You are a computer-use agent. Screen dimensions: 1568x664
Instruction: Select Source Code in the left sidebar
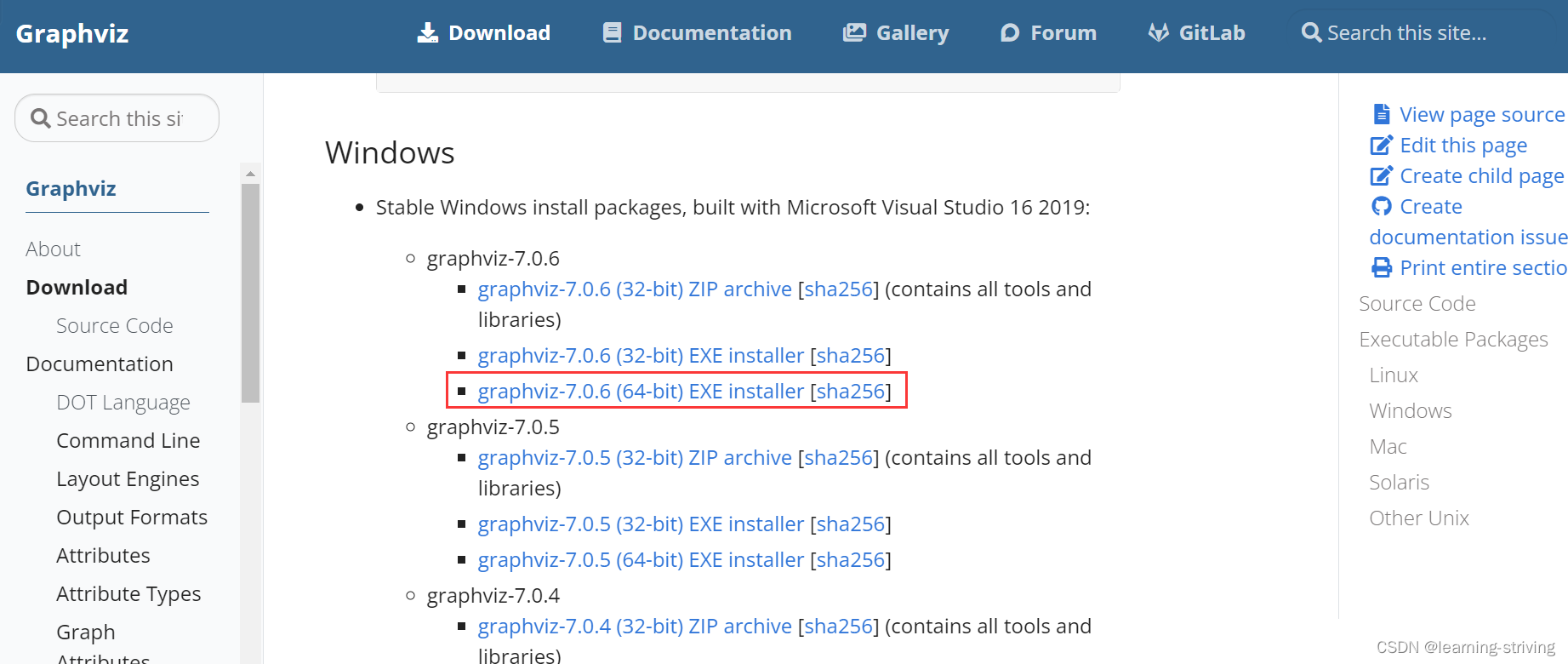[x=115, y=325]
